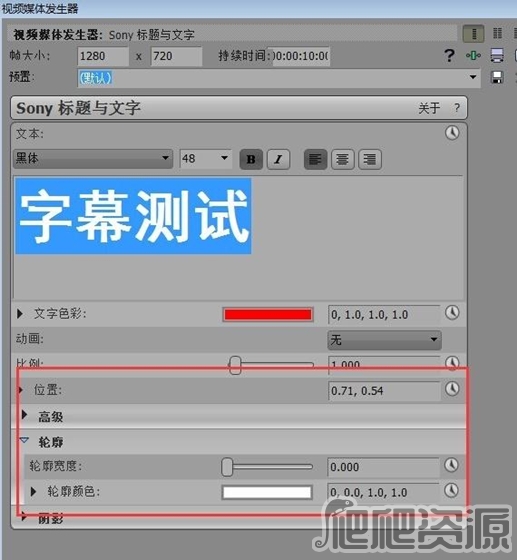Open 关于 about link
This screenshot has width=517, height=560.
(x=429, y=108)
